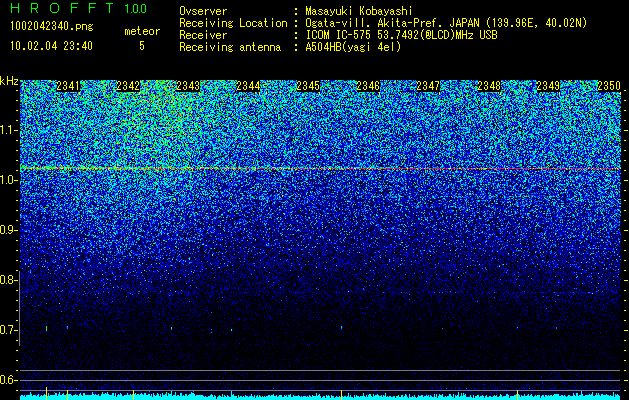Viewport: 629px width, 400px height.
Task: Click the Receiving Location label
Action: (x=233, y=23)
